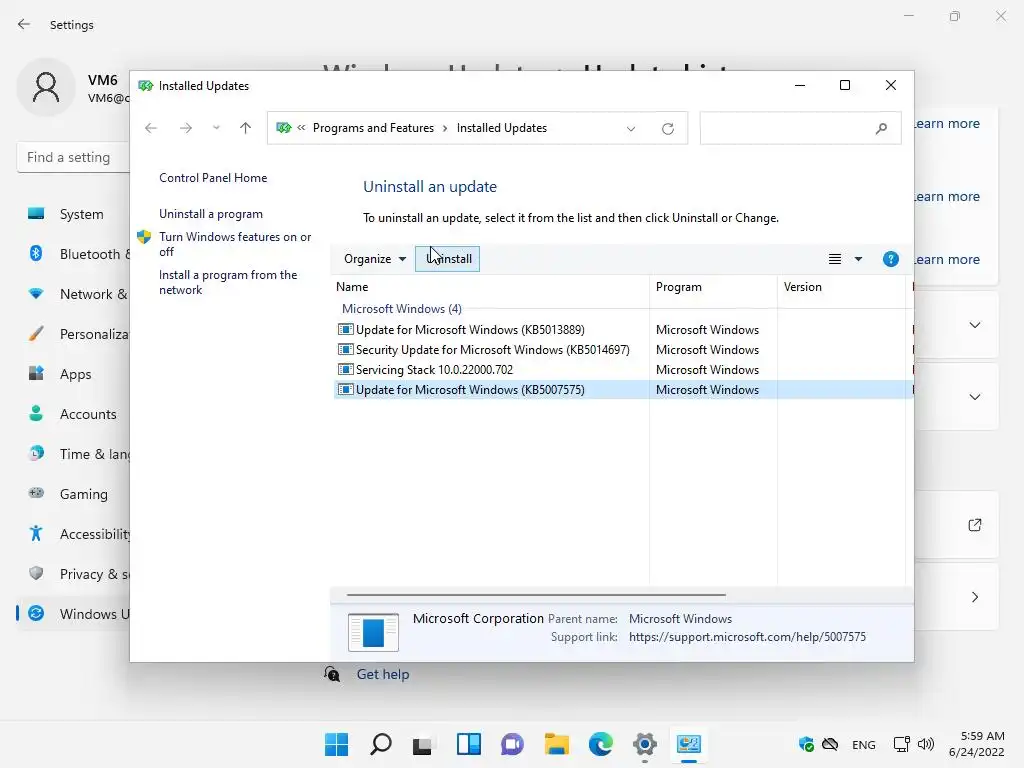Go up one level arrow
This screenshot has height=768, width=1024.
(246, 128)
